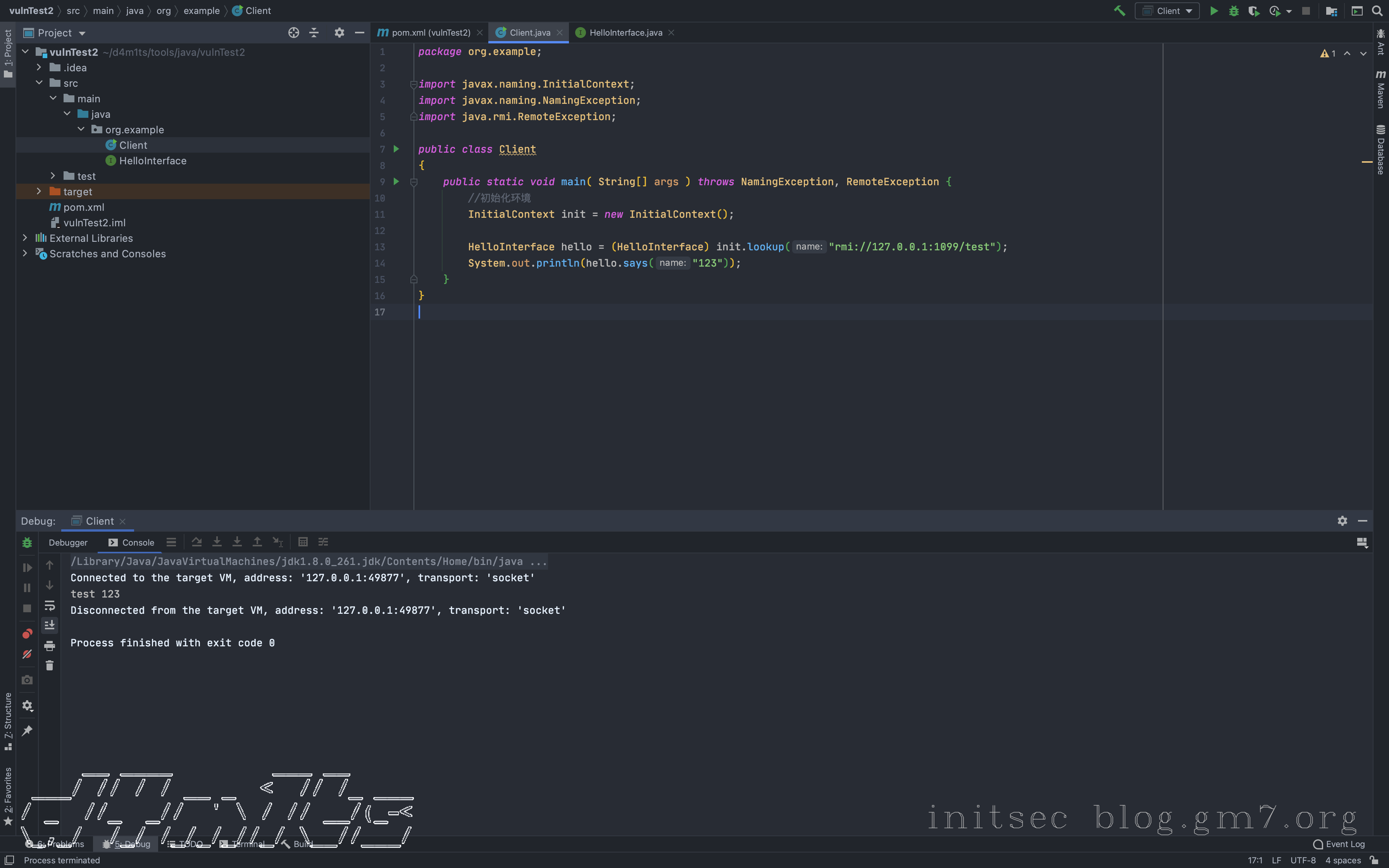Toggle Soft-Wrap in console sidebar

point(49,605)
